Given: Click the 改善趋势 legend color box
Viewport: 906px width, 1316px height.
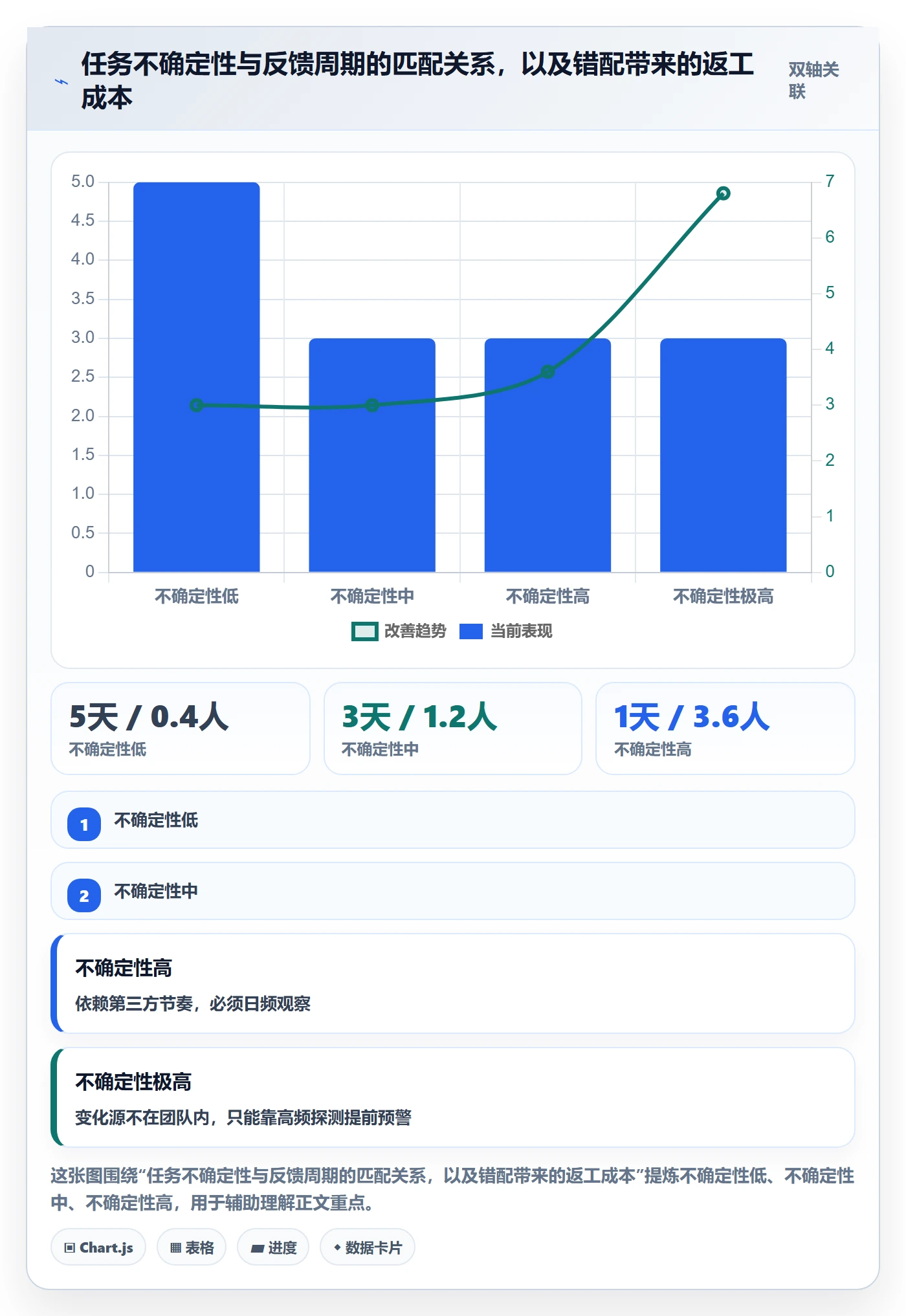Looking at the screenshot, I should point(364,631).
